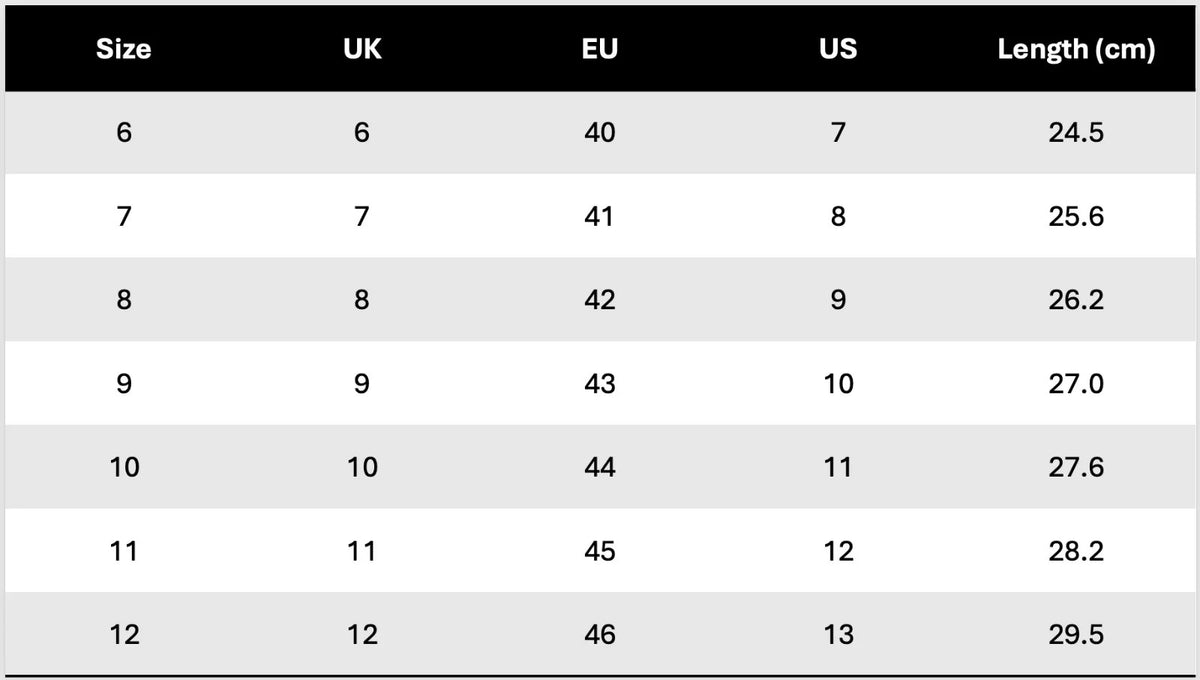Click the EU 45 cell
The height and width of the screenshot is (680, 1200).
(600, 551)
